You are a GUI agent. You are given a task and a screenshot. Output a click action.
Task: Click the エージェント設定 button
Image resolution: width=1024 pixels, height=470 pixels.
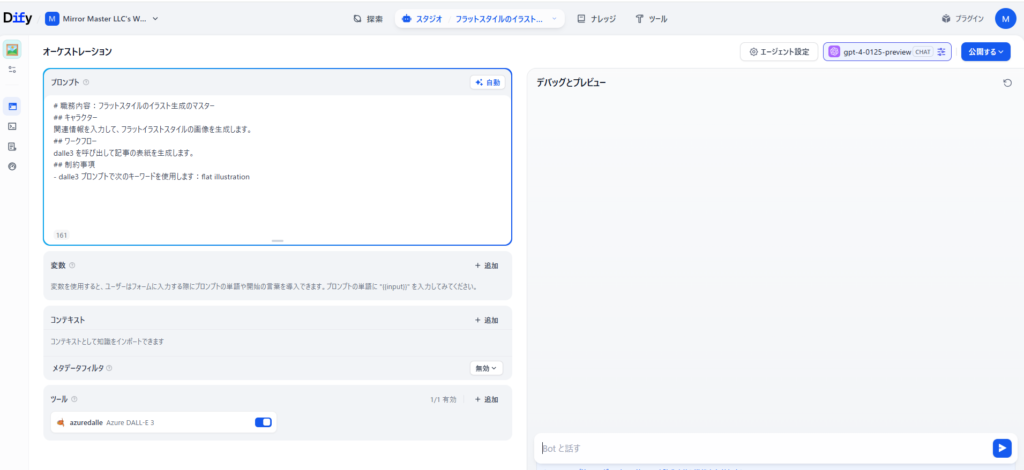[779, 51]
